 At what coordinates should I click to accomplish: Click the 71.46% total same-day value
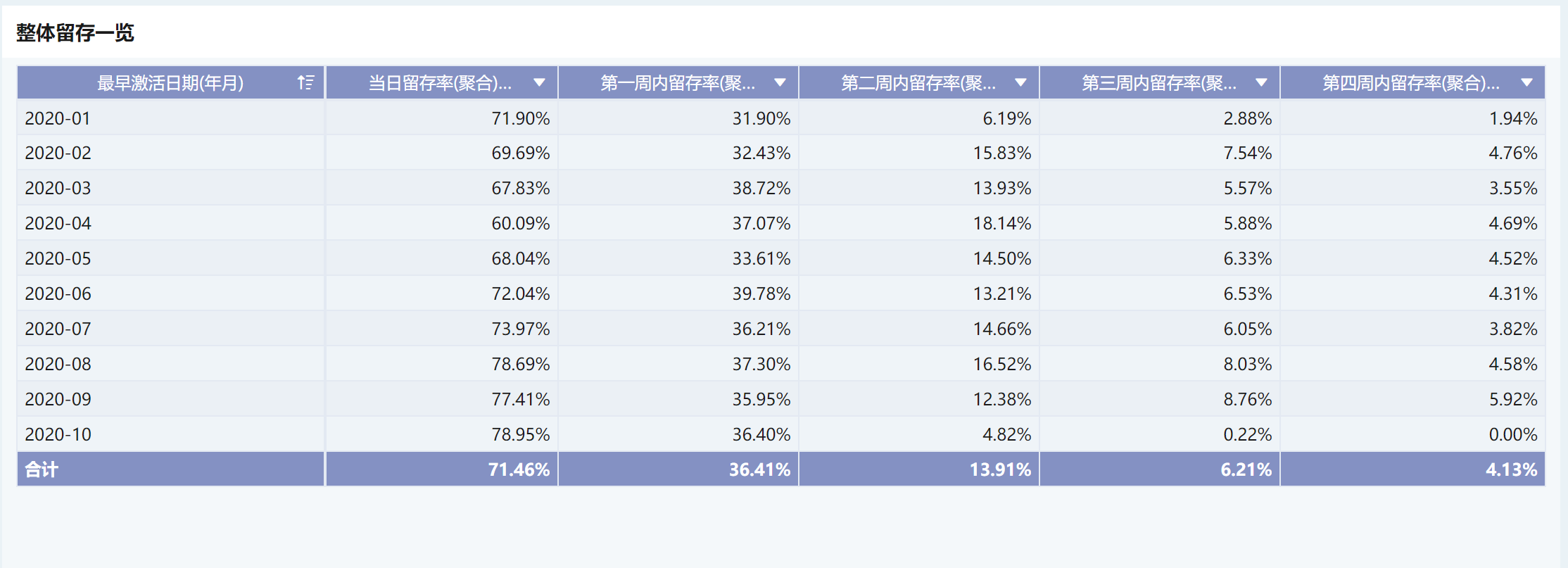pos(519,469)
